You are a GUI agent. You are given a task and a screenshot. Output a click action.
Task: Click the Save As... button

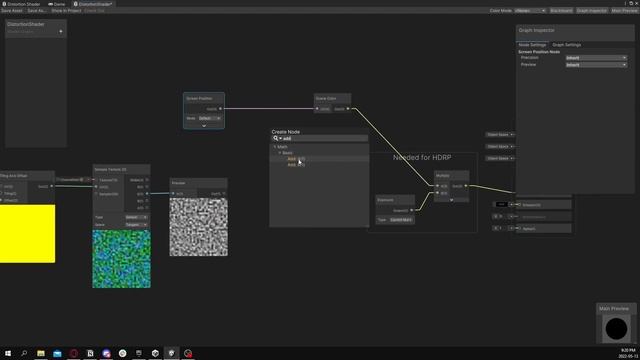37,11
